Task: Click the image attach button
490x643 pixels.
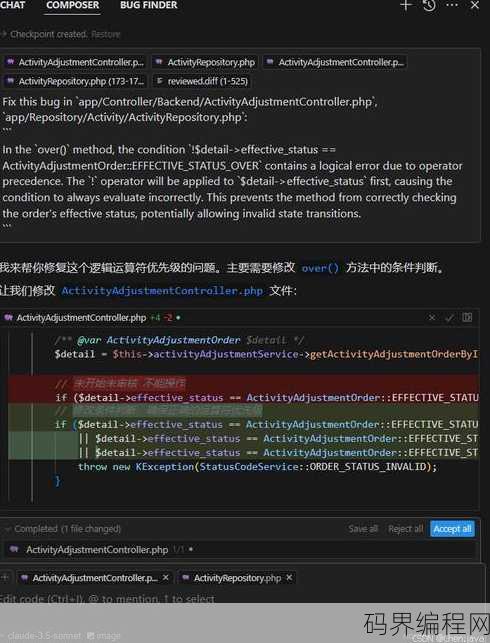Action: pos(104,636)
